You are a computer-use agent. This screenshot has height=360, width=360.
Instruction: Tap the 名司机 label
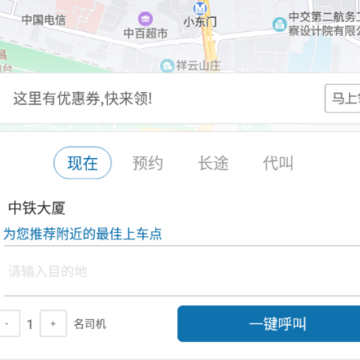(90, 324)
